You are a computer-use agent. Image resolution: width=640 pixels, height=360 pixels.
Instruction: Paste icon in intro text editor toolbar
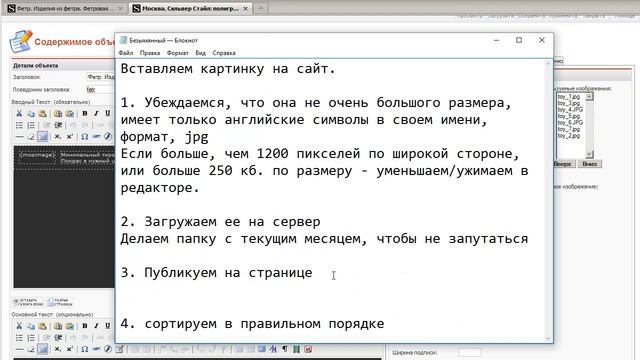42,113
